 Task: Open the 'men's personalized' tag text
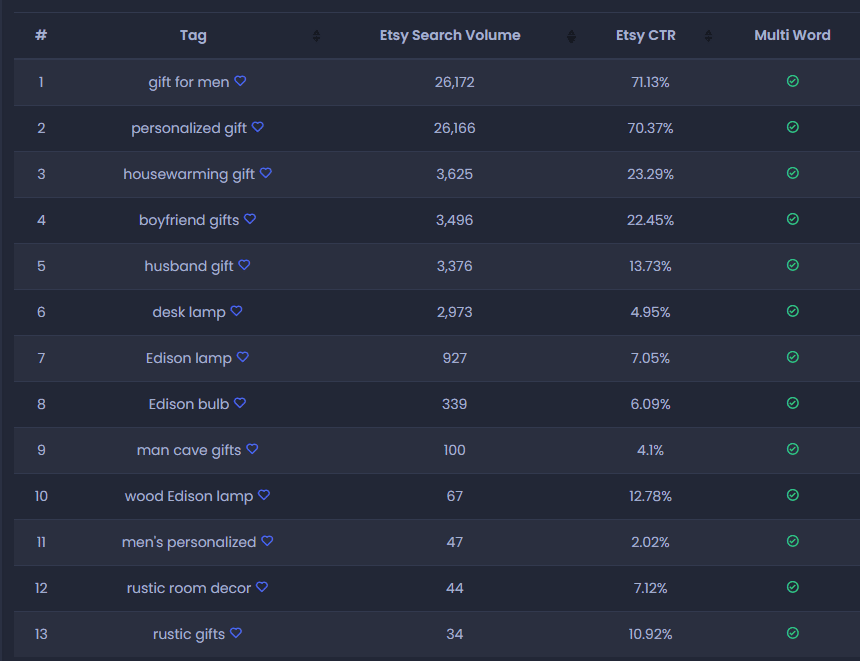pyautogui.click(x=189, y=542)
